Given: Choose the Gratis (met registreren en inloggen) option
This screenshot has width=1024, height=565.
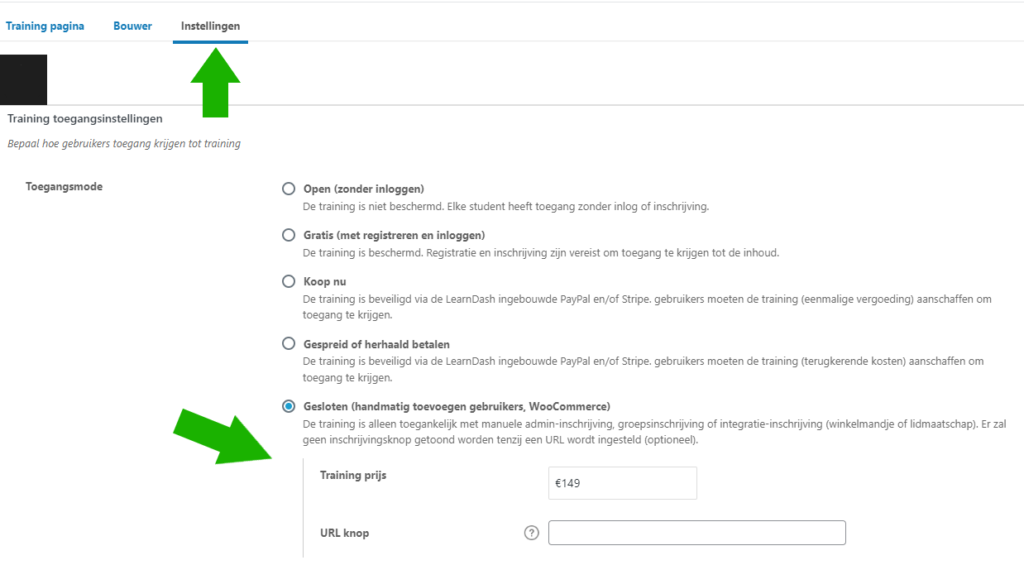Looking at the screenshot, I should 289,235.
